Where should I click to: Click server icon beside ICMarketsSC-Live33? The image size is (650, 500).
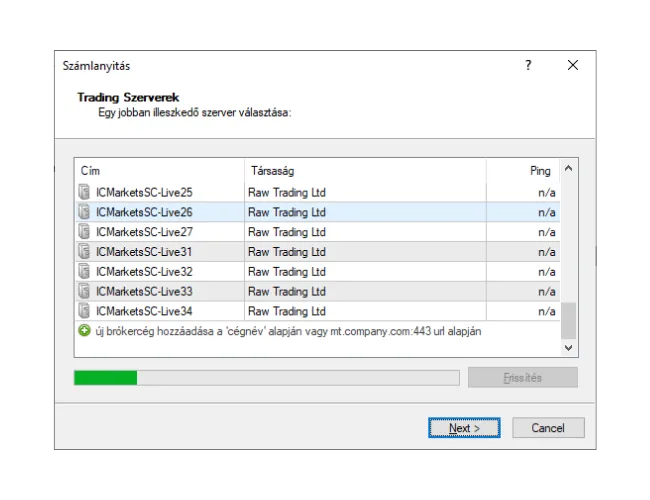(x=84, y=292)
